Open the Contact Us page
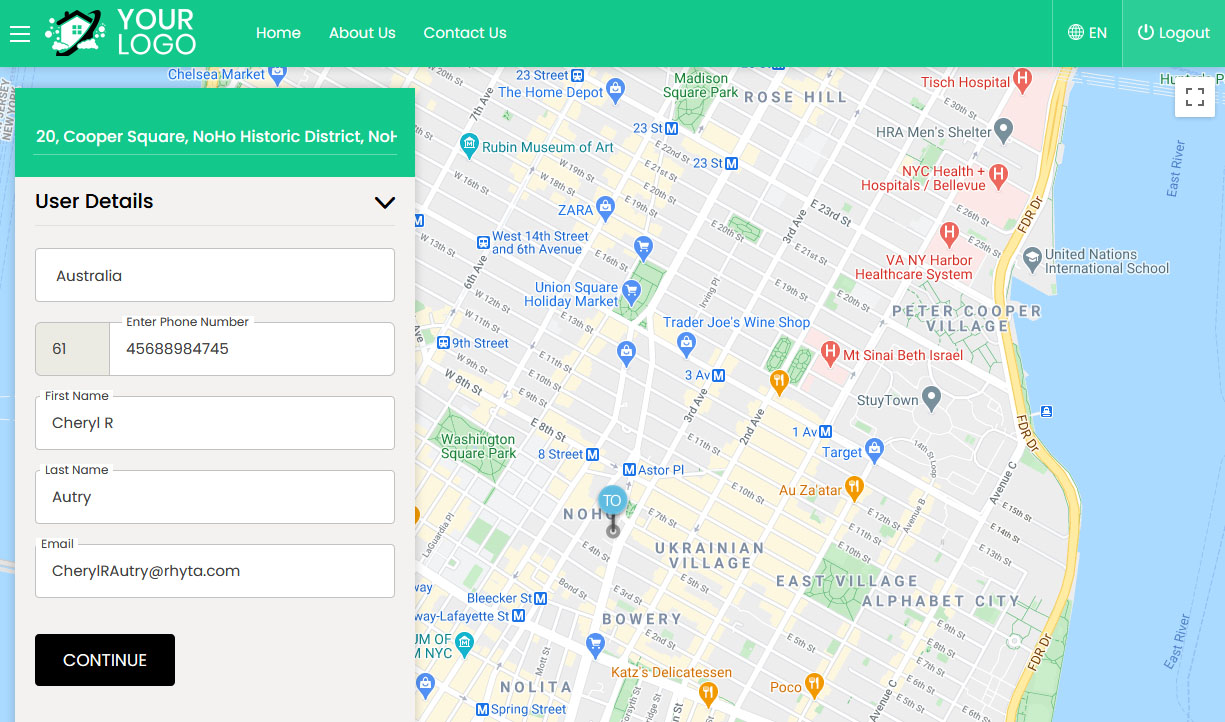1225x722 pixels. (x=465, y=33)
